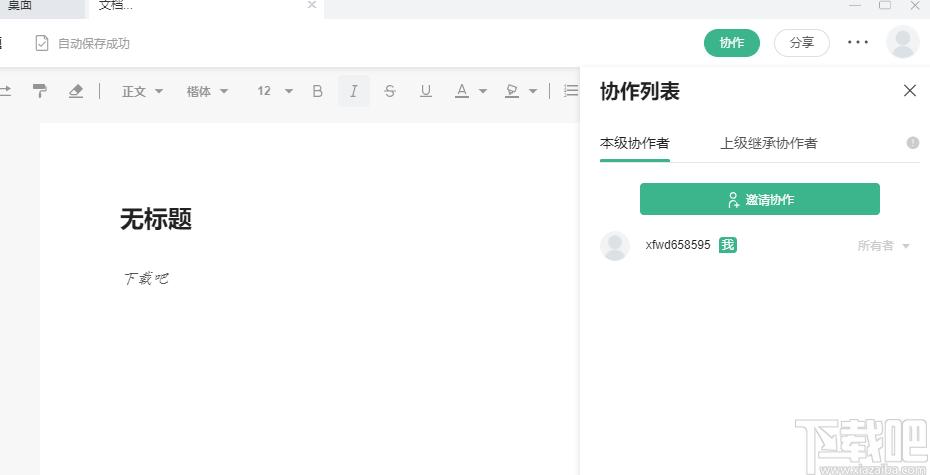Open the 所有者 permission dropdown
The image size is (930, 475).
tap(883, 246)
